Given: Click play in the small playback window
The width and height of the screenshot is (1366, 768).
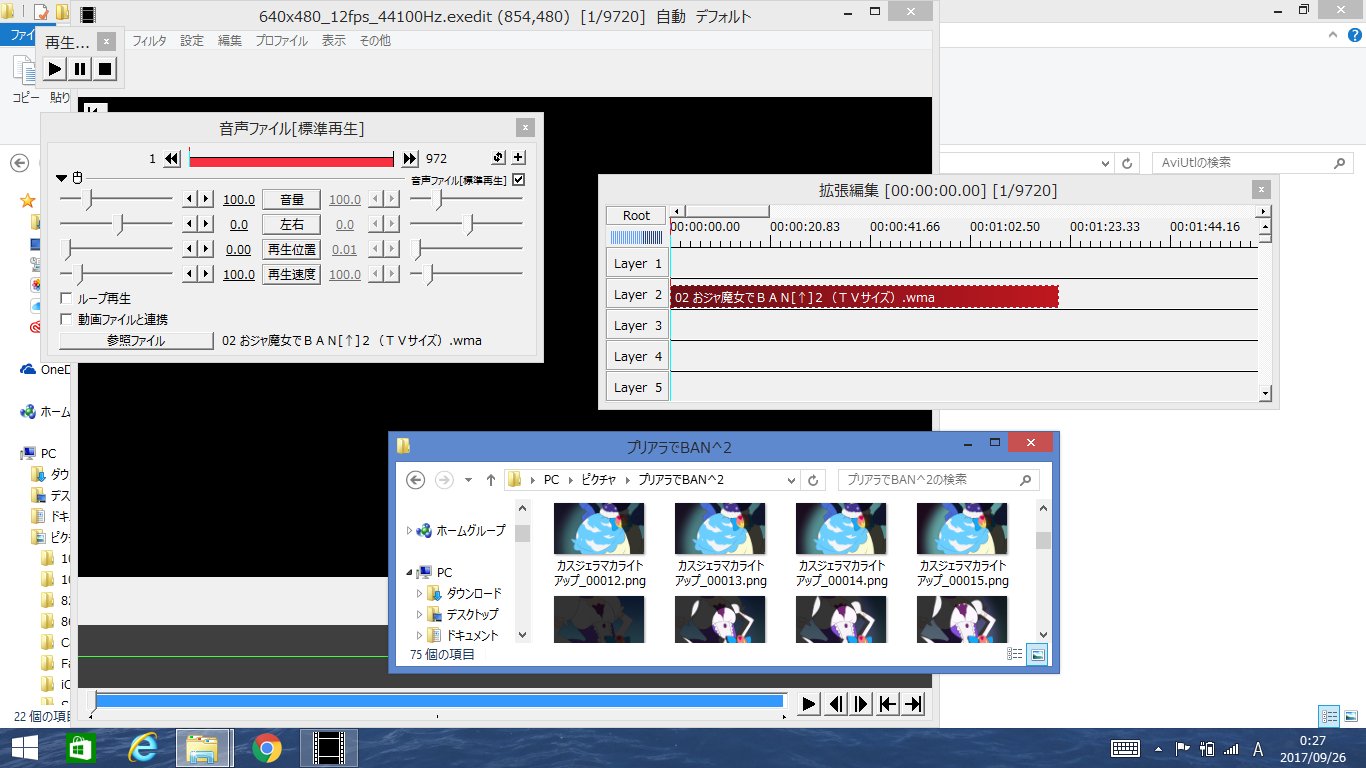Looking at the screenshot, I should click(x=55, y=69).
